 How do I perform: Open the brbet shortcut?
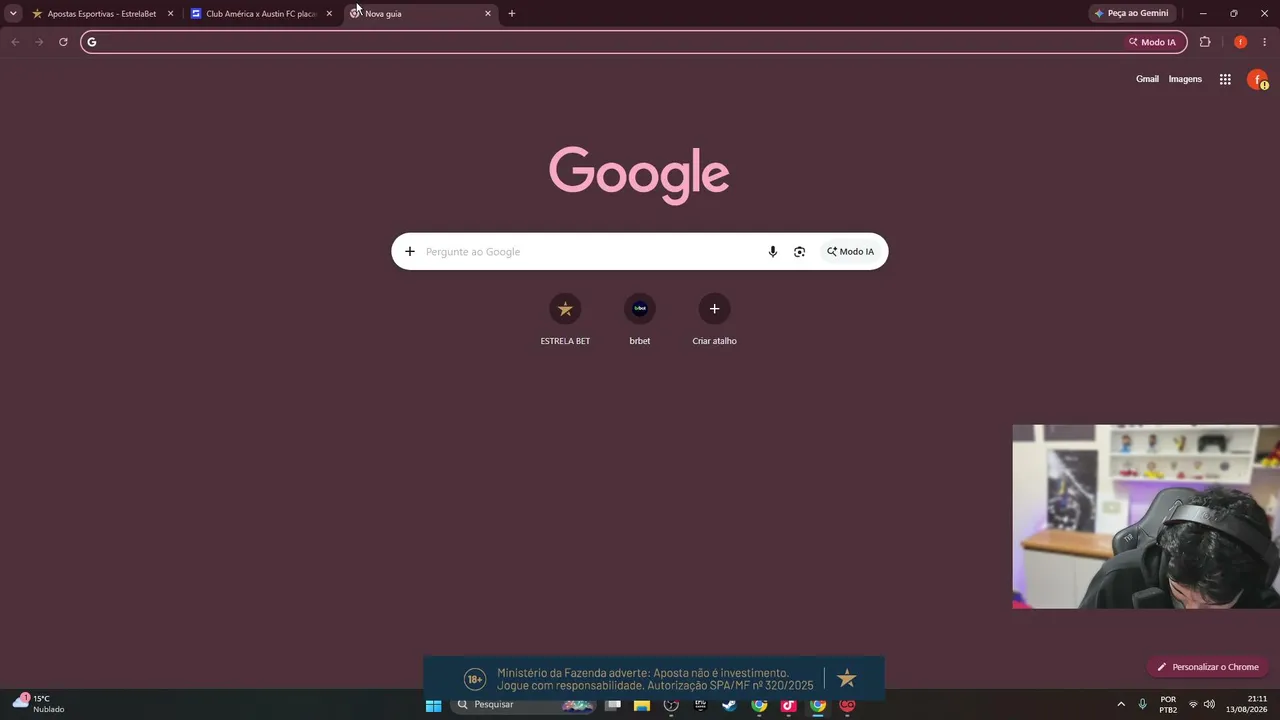pos(640,320)
